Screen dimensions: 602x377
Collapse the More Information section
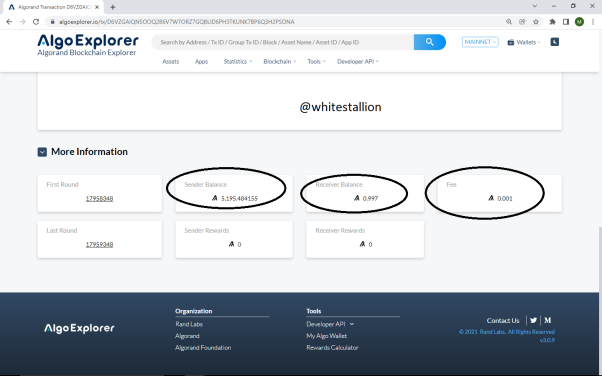point(42,152)
